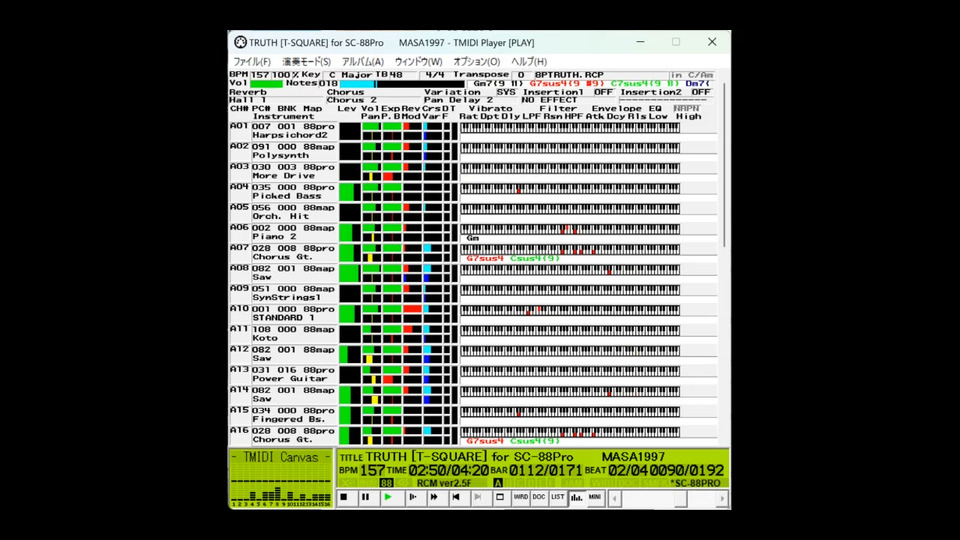The width and height of the screenshot is (960, 540).
Task: Click the TMIDI Player app icon in title bar
Action: coord(240,42)
